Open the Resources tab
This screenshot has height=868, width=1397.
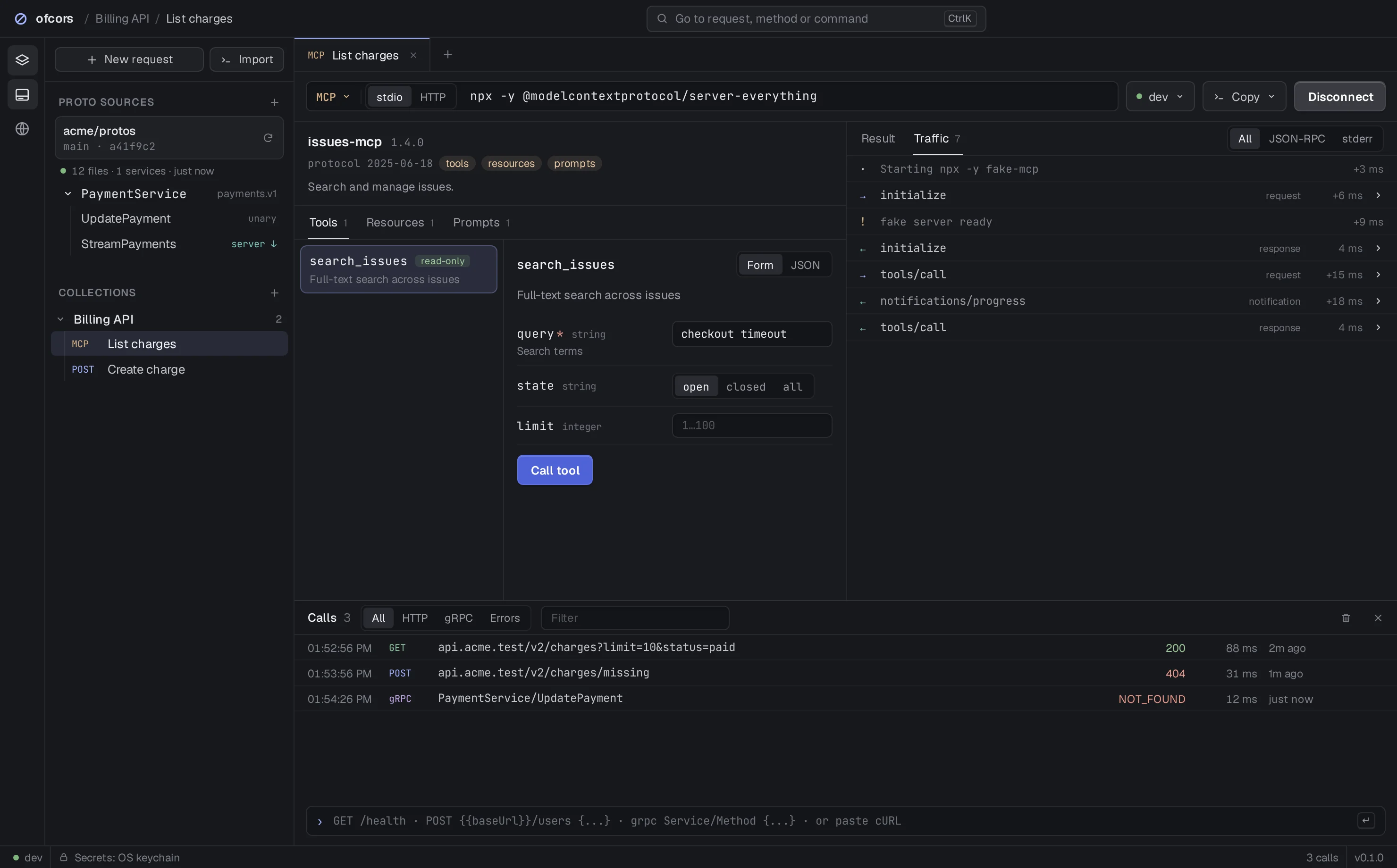pos(400,222)
